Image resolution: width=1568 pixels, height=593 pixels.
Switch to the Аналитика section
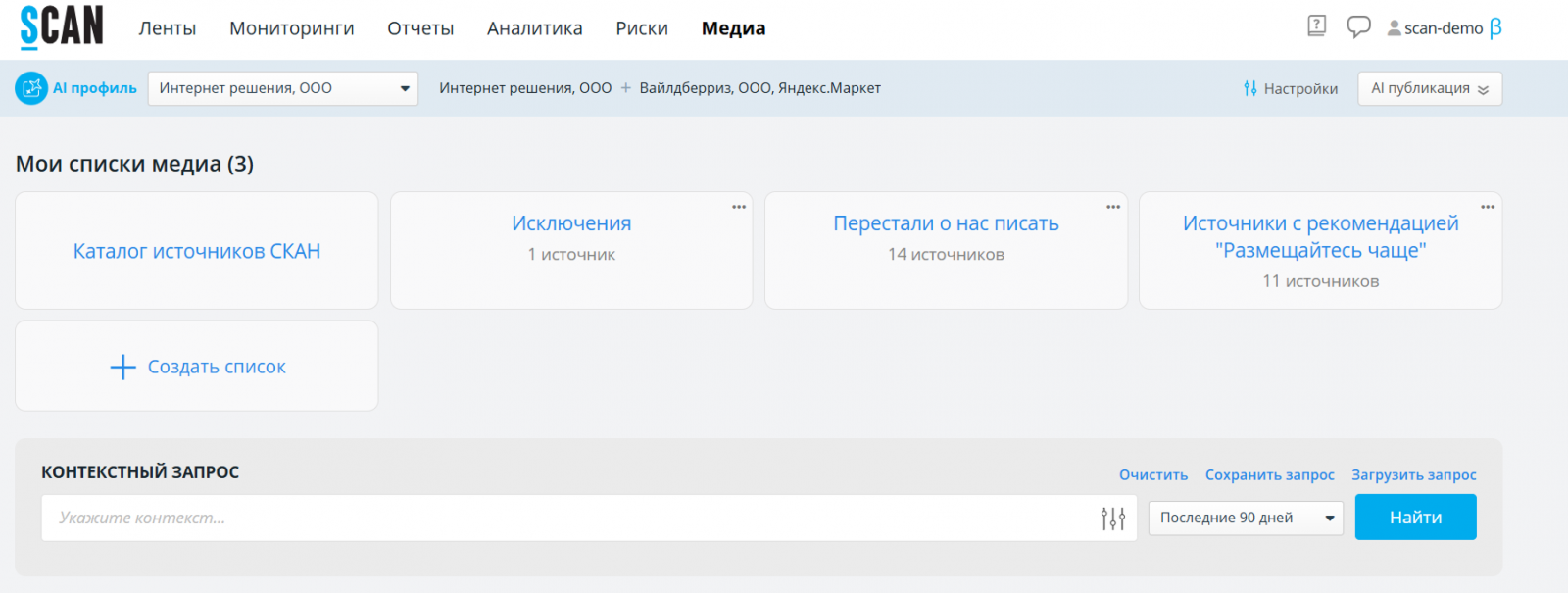534,28
